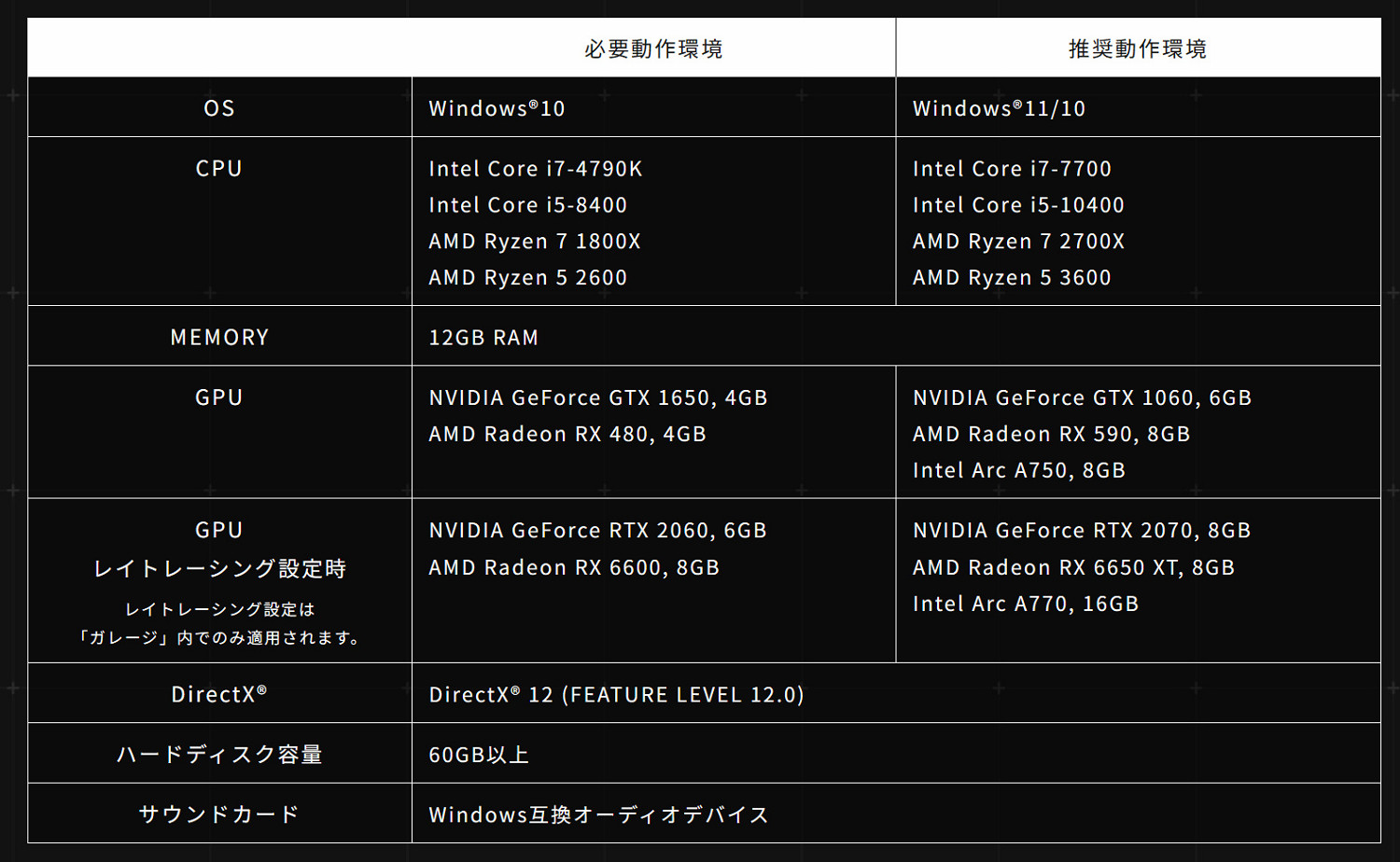
Task: Select the 12GB RAM text
Action: pyautogui.click(x=483, y=338)
